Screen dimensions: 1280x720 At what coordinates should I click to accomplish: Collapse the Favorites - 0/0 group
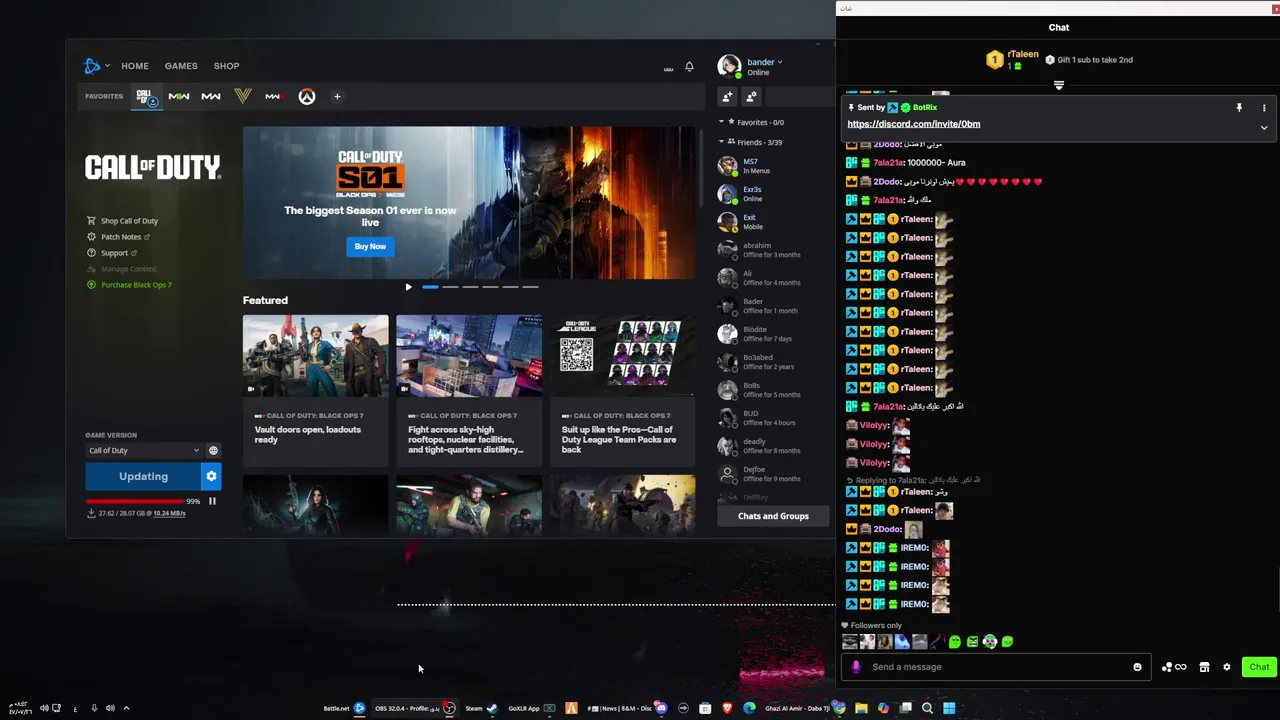[x=721, y=122]
